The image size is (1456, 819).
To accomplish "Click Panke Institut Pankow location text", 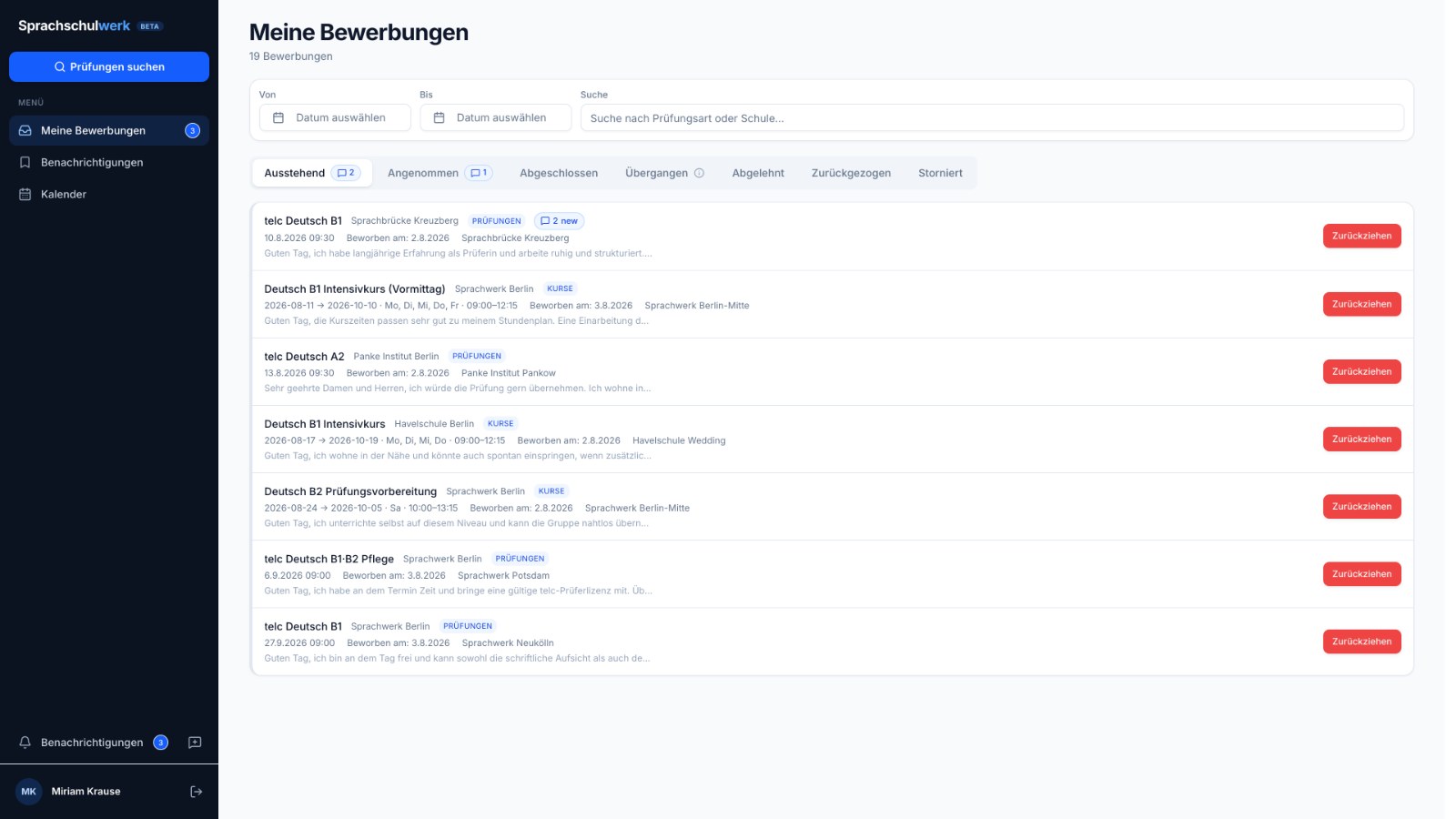I will pos(508,373).
